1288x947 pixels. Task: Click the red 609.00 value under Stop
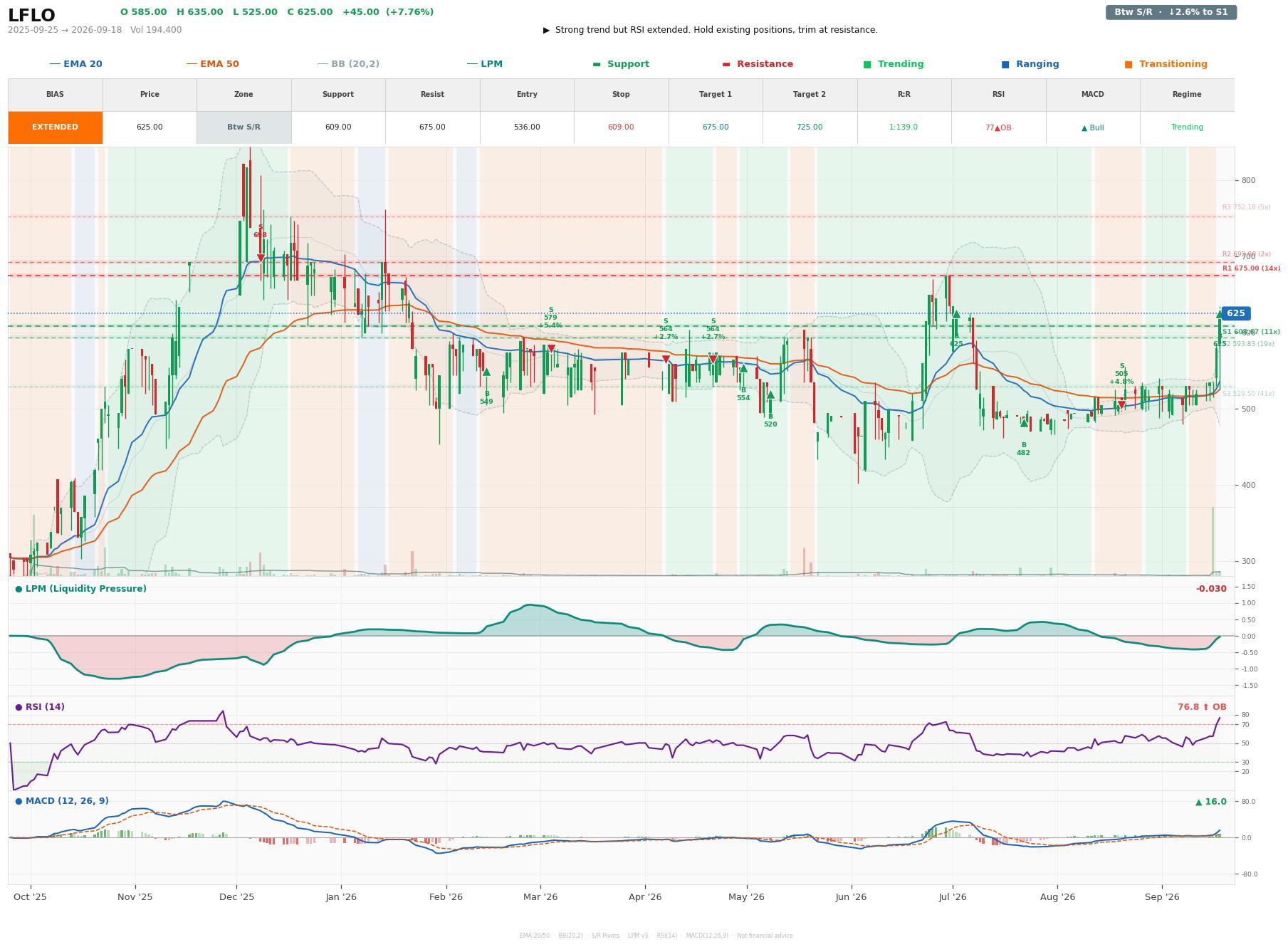click(x=621, y=127)
